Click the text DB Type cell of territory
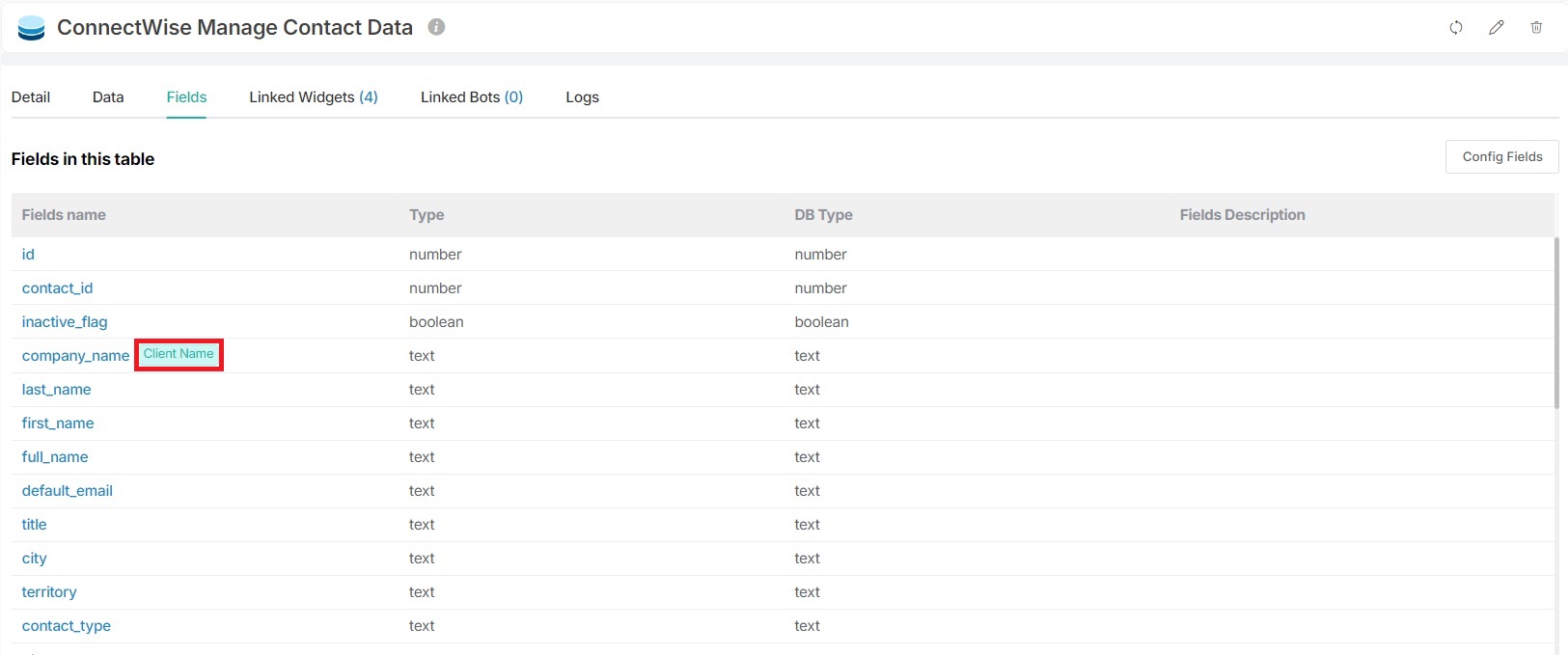The height and width of the screenshot is (655, 1568). (807, 591)
